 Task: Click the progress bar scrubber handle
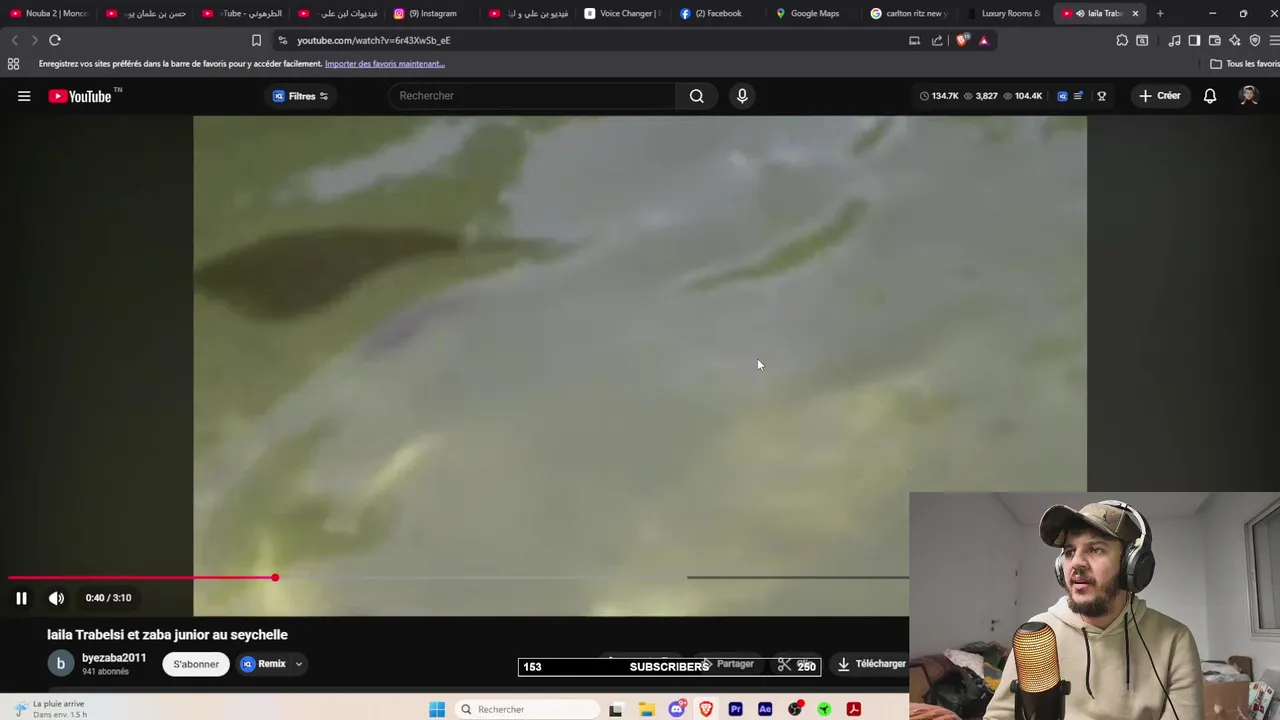(275, 577)
